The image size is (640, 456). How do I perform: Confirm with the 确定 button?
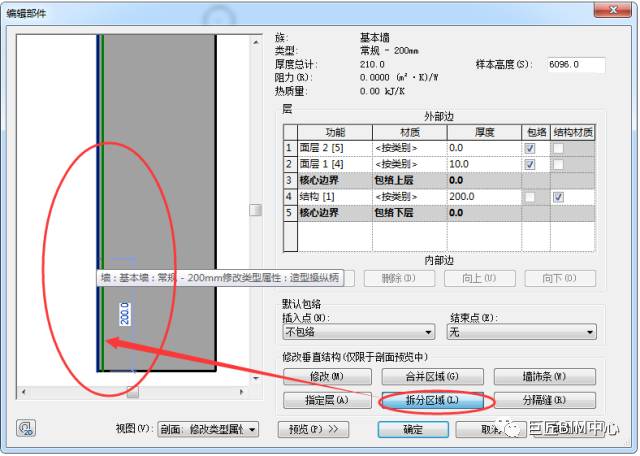tap(413, 429)
